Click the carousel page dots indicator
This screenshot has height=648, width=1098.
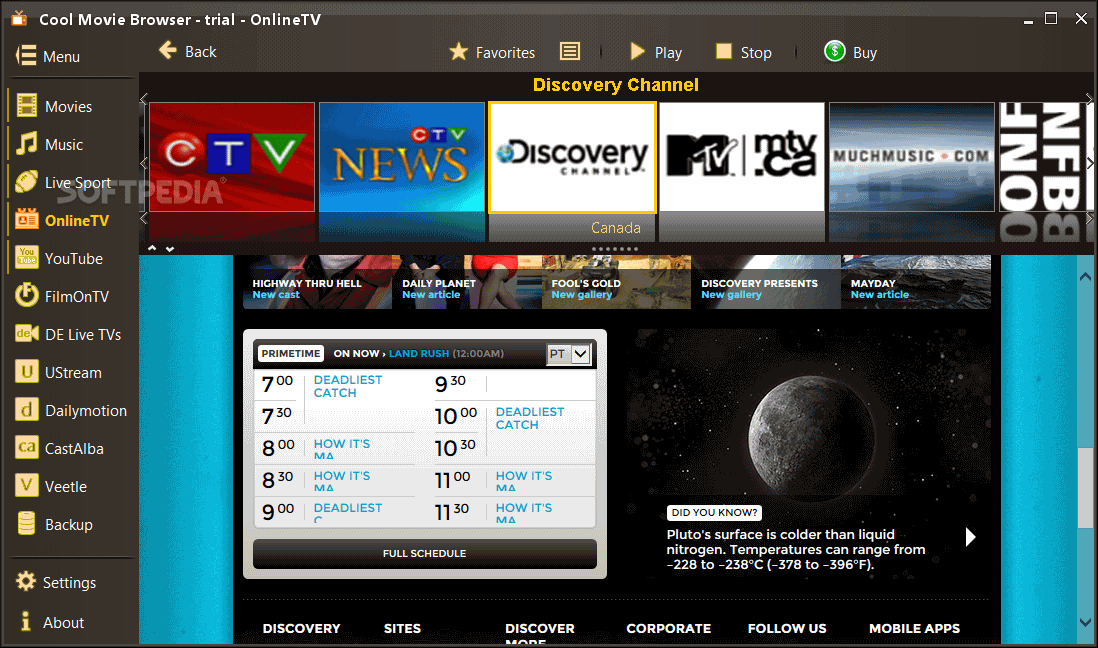point(615,249)
